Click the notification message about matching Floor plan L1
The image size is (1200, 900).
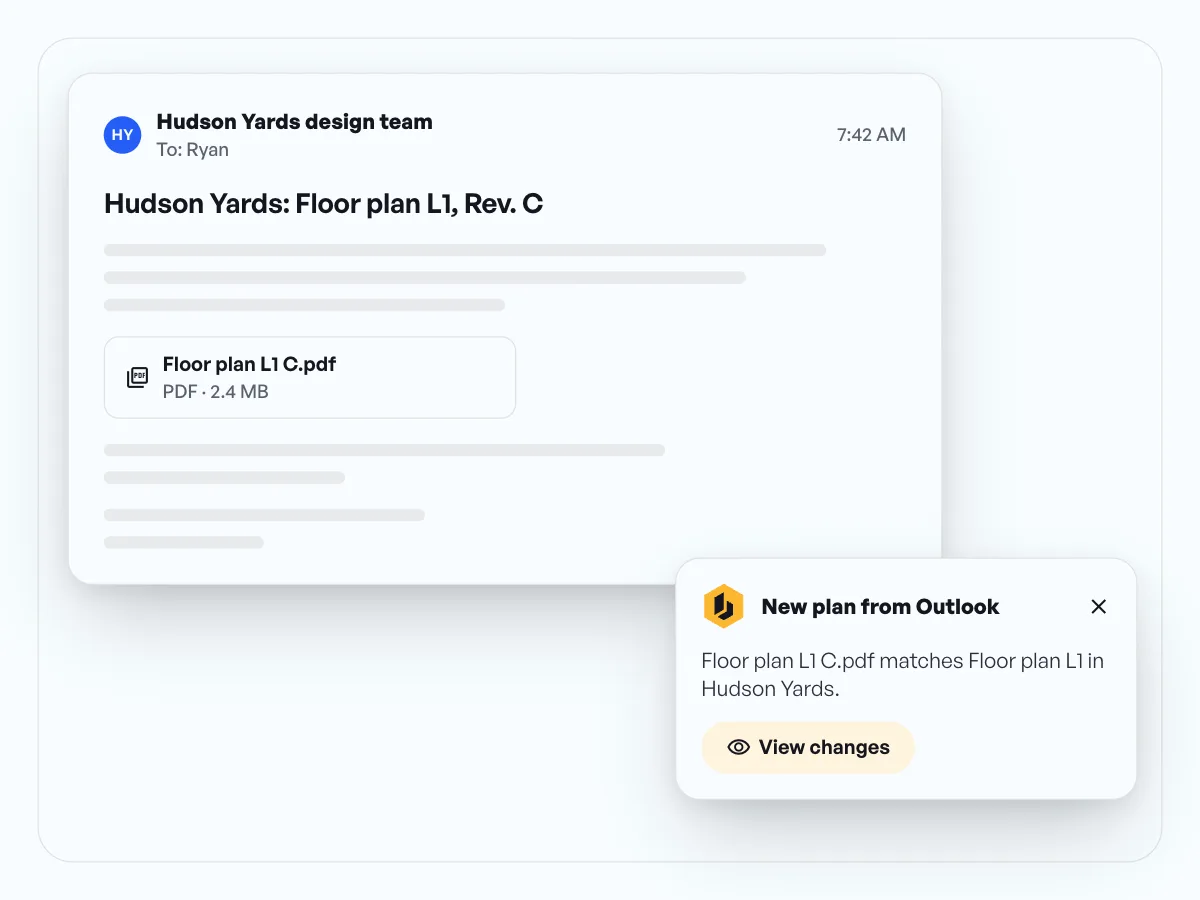[902, 675]
